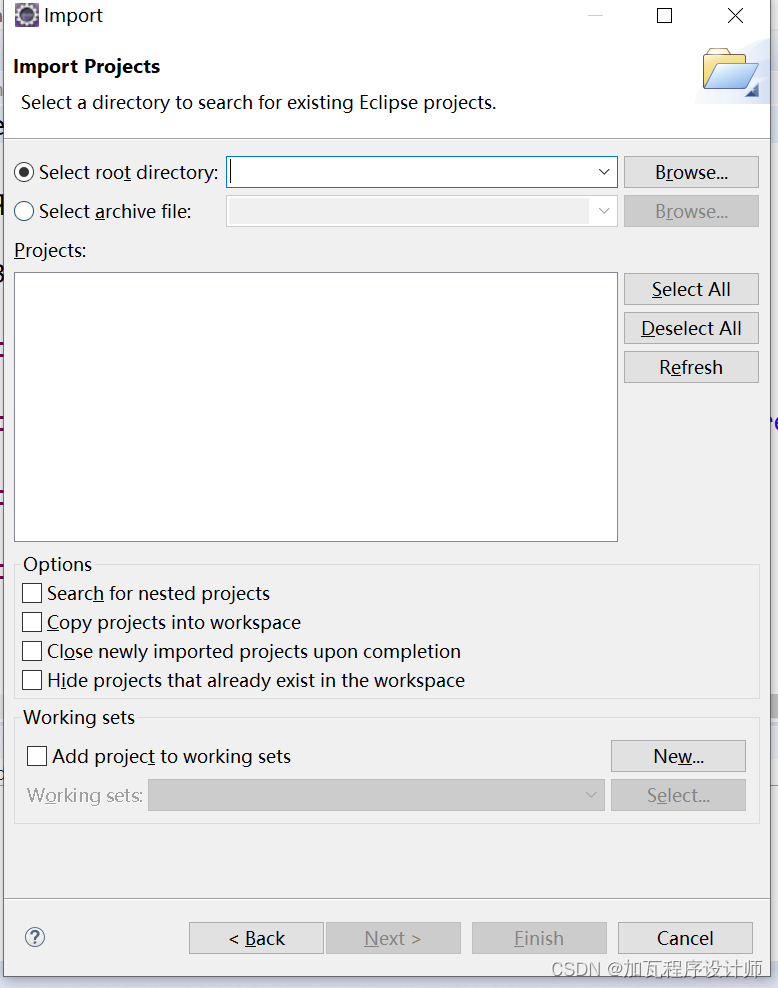Maximize the Import window
Screen dimensions: 778x988
point(665,15)
